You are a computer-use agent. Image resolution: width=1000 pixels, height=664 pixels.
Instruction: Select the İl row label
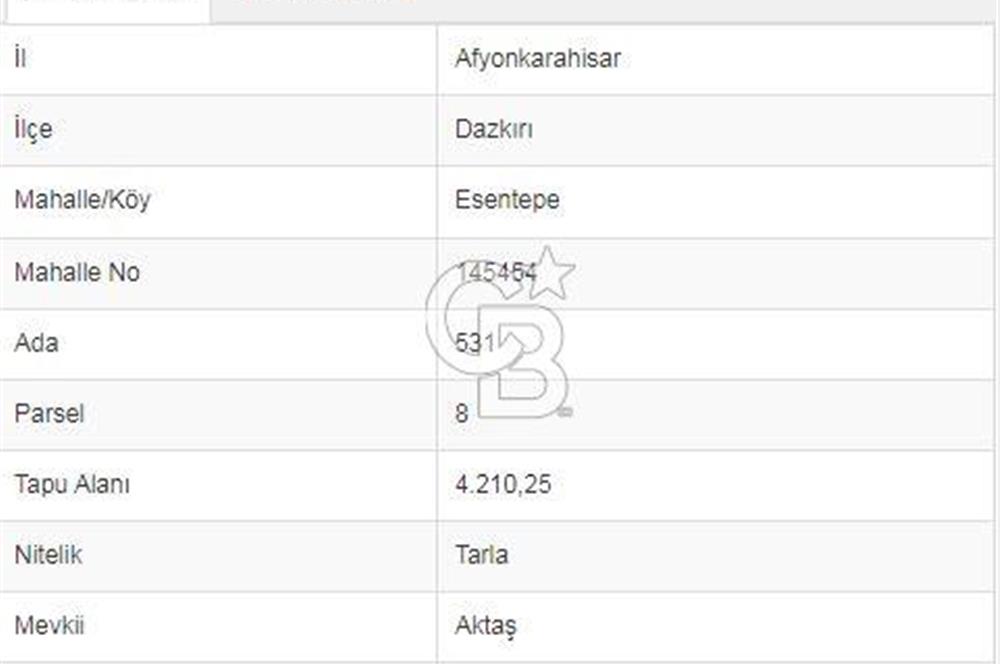(x=22, y=57)
